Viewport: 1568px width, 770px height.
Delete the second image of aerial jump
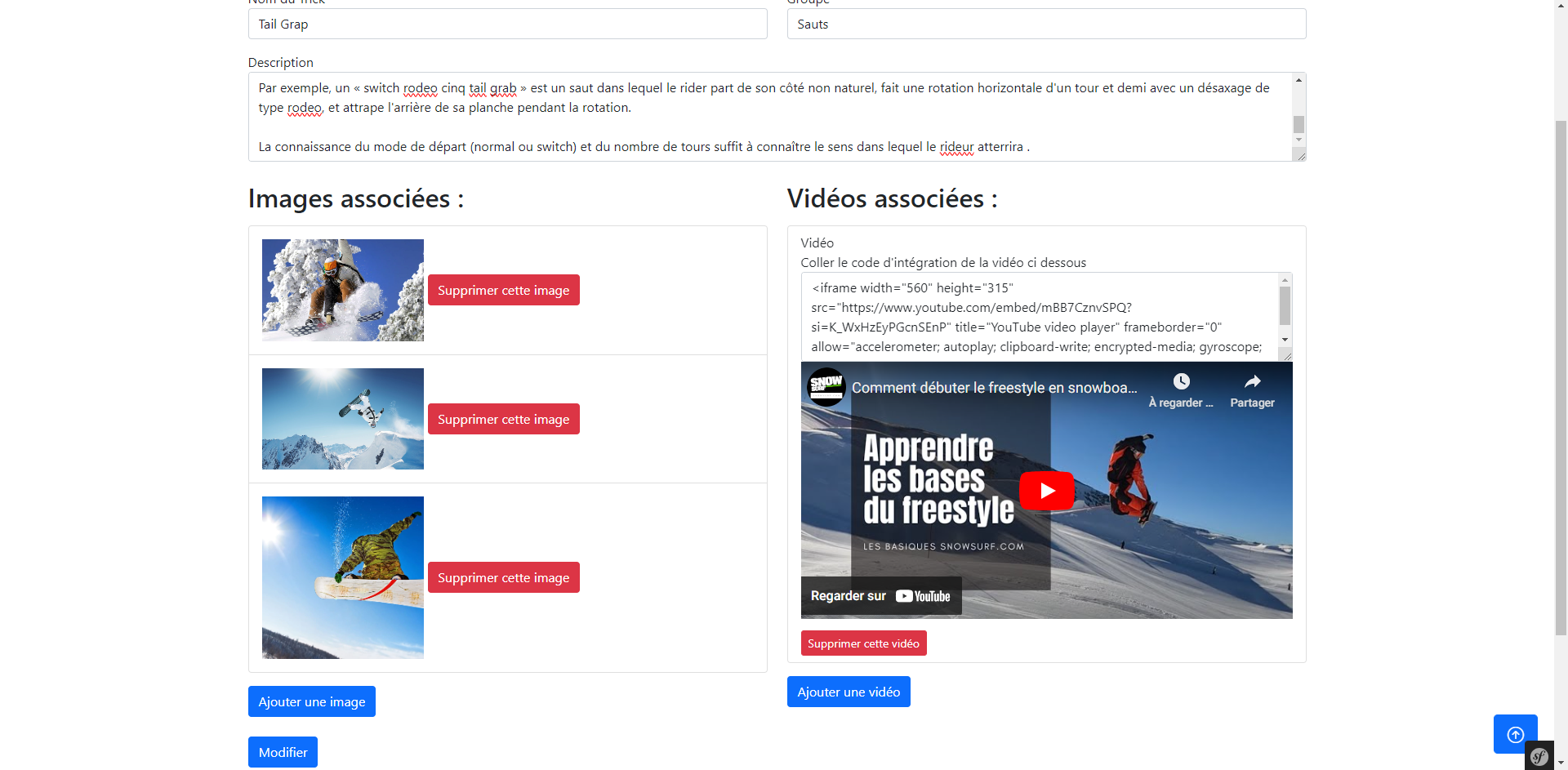point(503,419)
